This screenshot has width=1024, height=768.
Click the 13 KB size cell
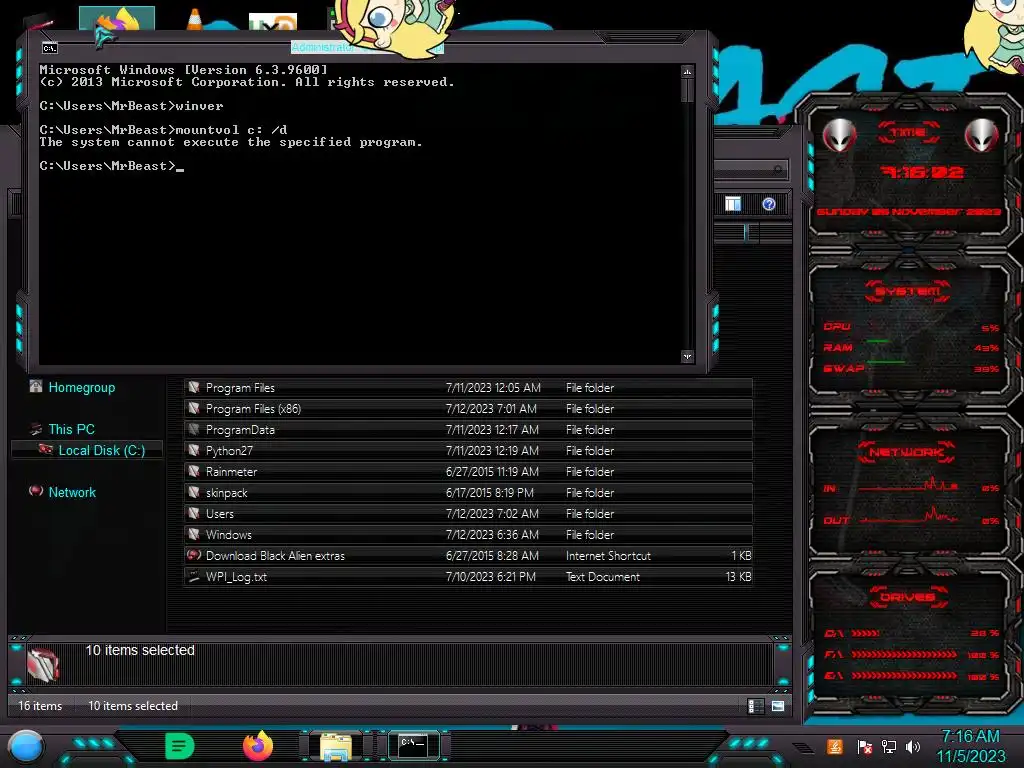tap(739, 577)
